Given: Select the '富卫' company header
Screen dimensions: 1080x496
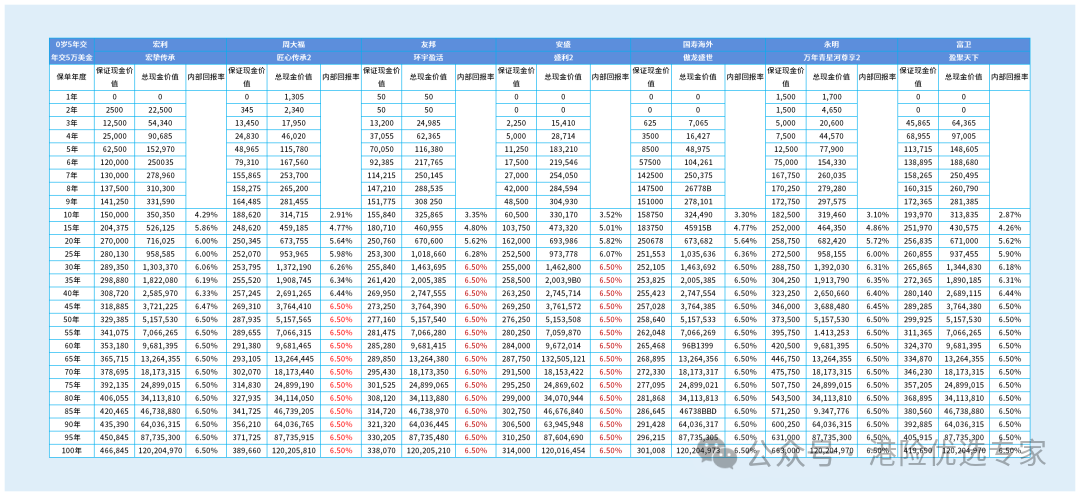Looking at the screenshot, I should (964, 43).
